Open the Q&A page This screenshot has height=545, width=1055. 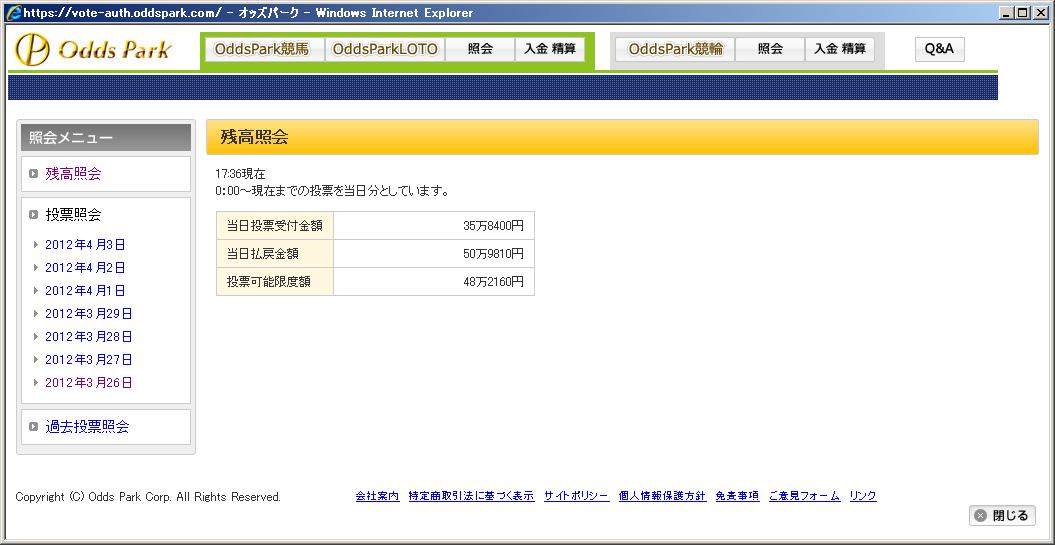click(940, 49)
